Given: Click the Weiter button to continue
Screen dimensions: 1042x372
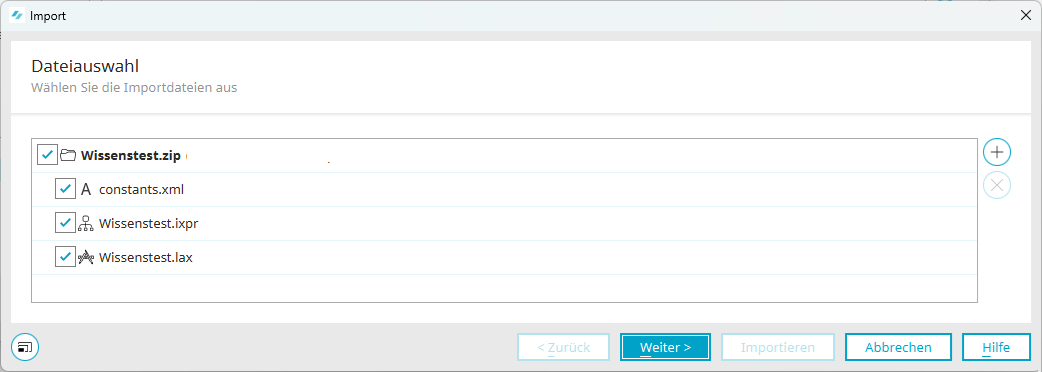Looking at the screenshot, I should (665, 347).
